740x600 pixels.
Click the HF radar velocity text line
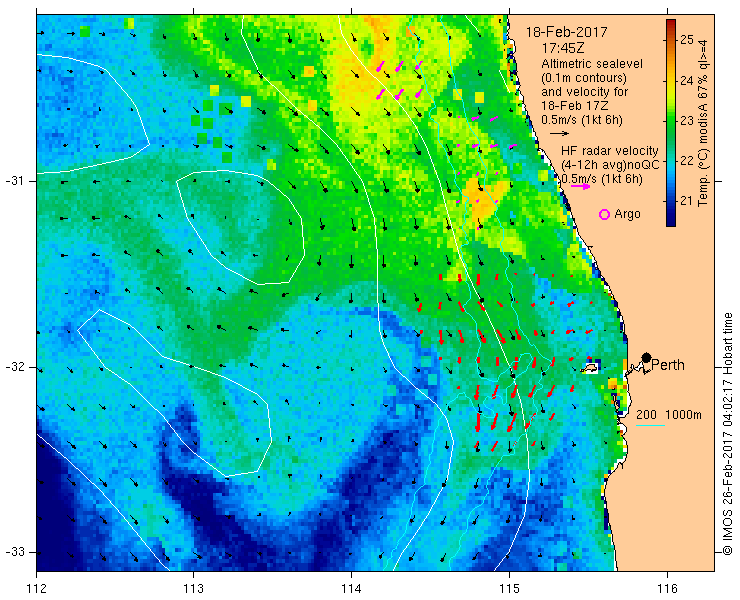point(609,151)
